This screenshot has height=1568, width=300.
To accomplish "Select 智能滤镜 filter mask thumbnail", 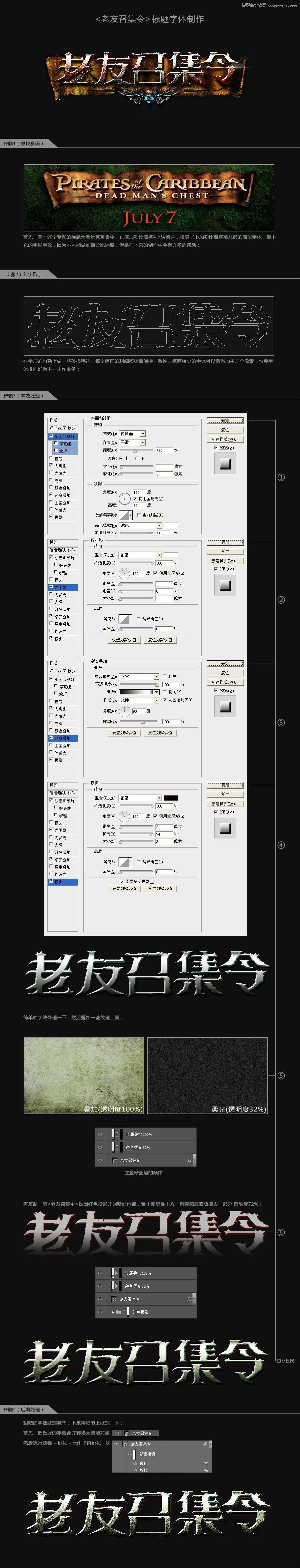I will [134, 1454].
